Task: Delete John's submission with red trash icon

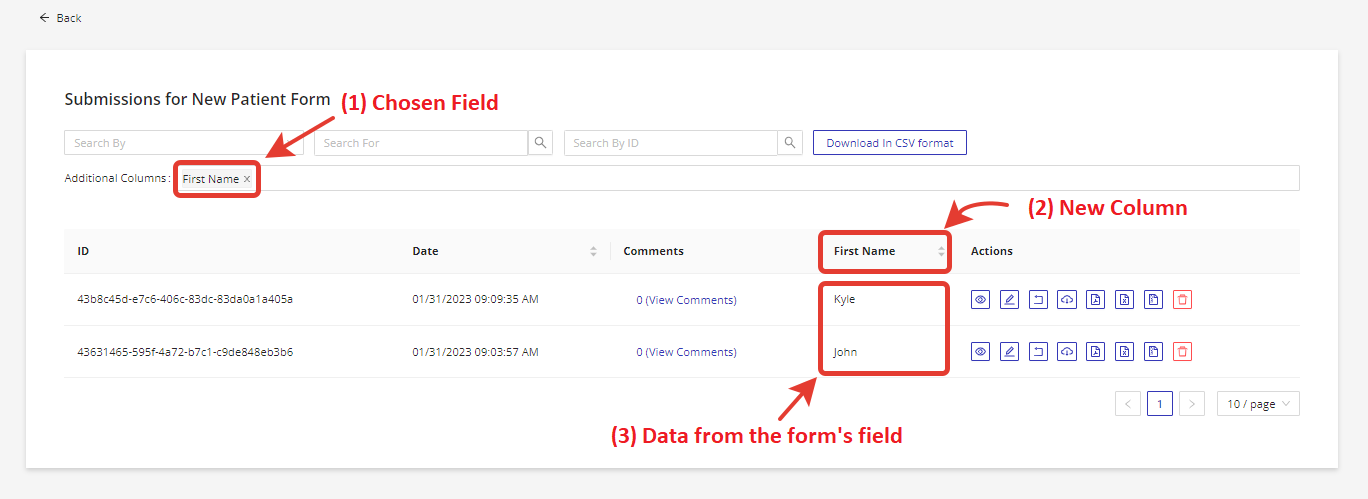Action: click(1183, 351)
